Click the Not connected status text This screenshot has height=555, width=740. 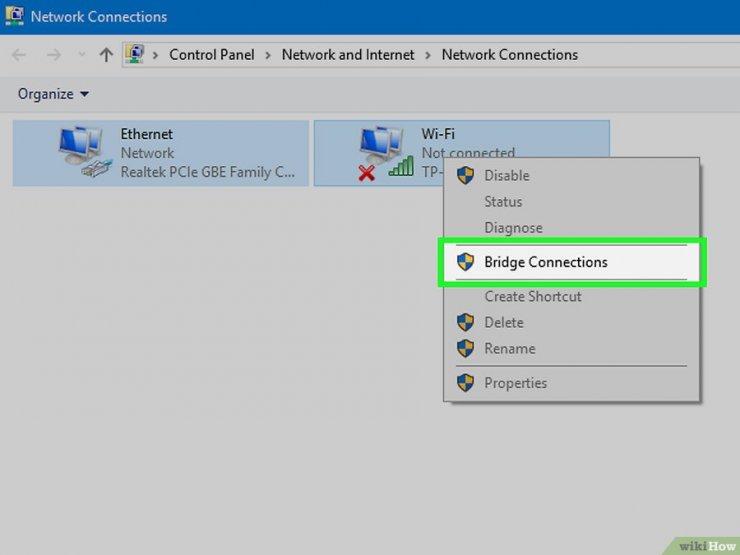[x=468, y=152]
